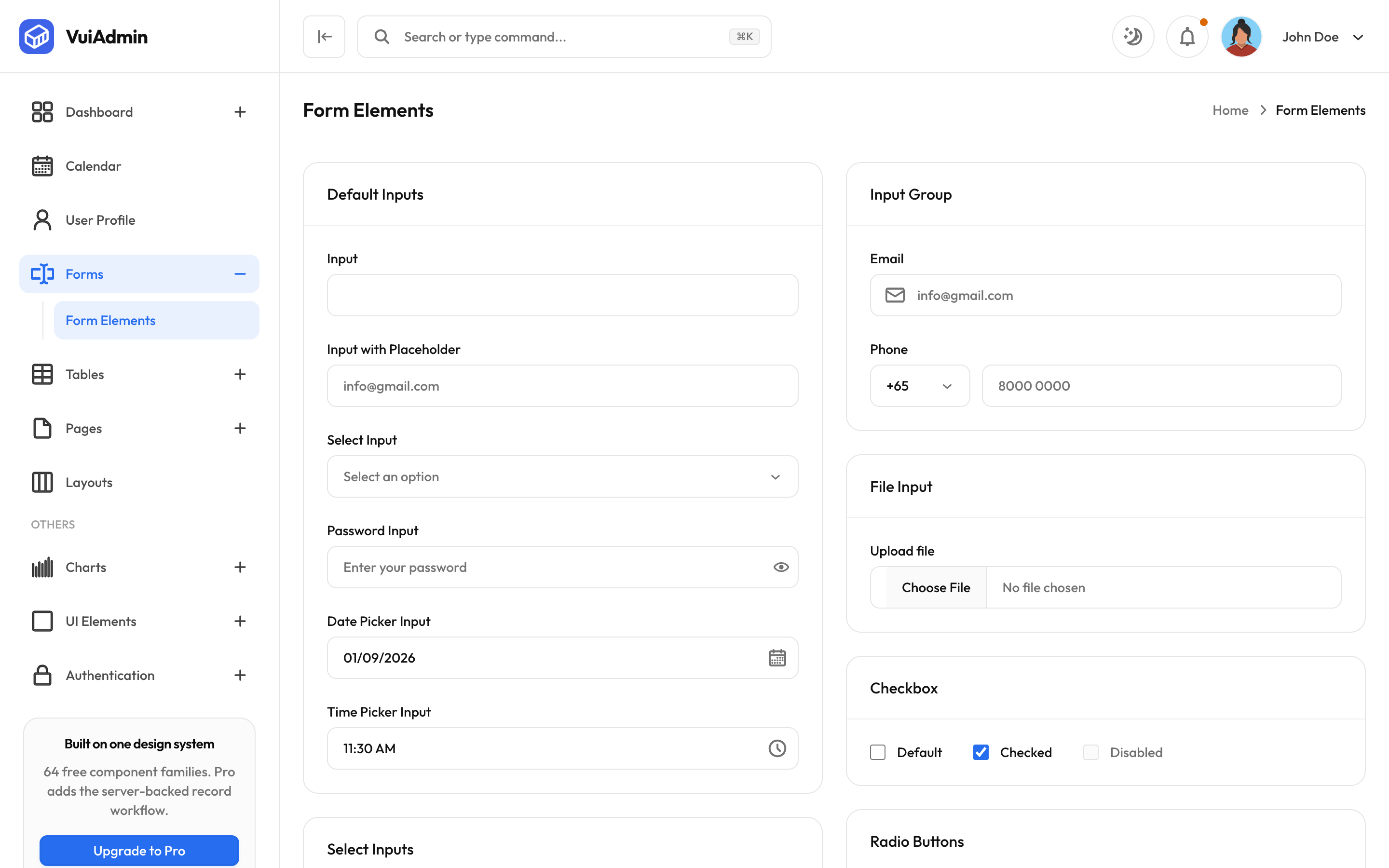Focus the Search or type command box

point(564,37)
